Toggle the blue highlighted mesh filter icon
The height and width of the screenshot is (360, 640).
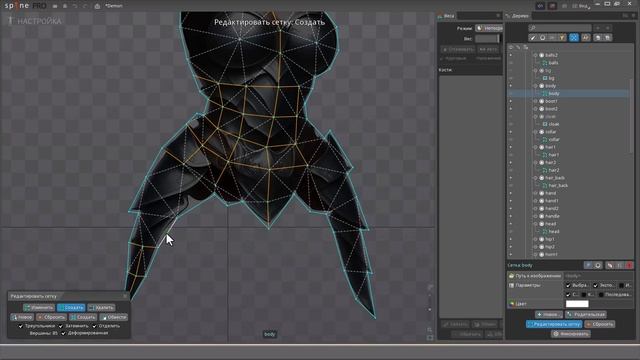click(573, 38)
